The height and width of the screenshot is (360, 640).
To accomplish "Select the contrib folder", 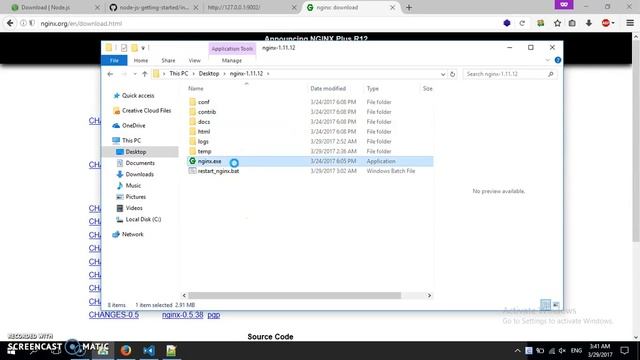I will [x=207, y=112].
